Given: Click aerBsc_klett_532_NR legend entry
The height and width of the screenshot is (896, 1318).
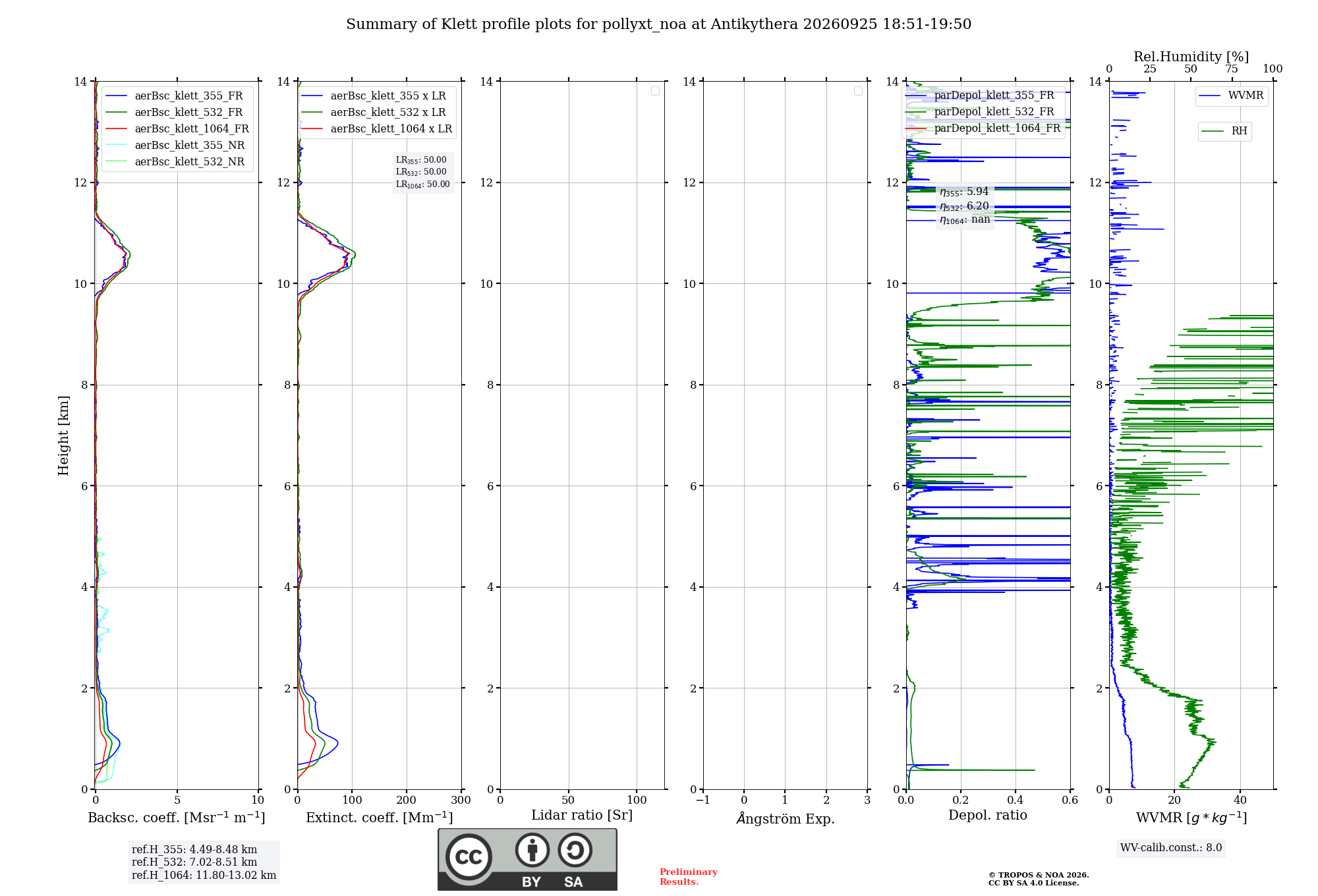Looking at the screenshot, I should point(177,161).
